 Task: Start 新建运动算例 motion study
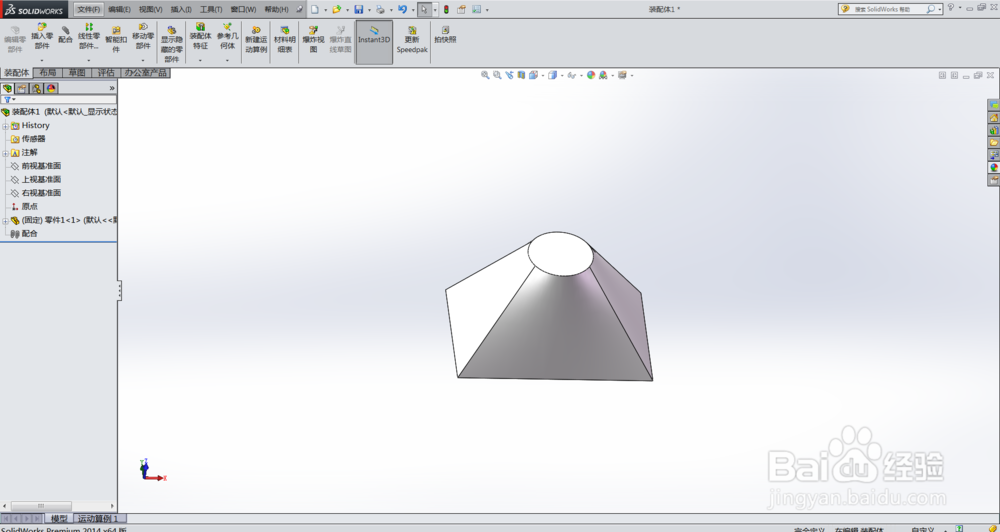tap(256, 40)
